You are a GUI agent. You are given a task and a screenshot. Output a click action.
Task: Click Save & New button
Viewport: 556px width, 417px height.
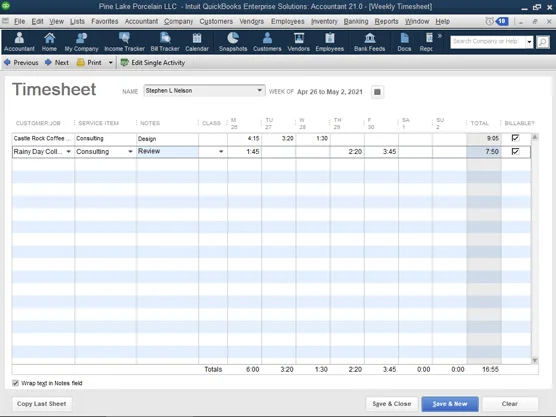(450, 404)
